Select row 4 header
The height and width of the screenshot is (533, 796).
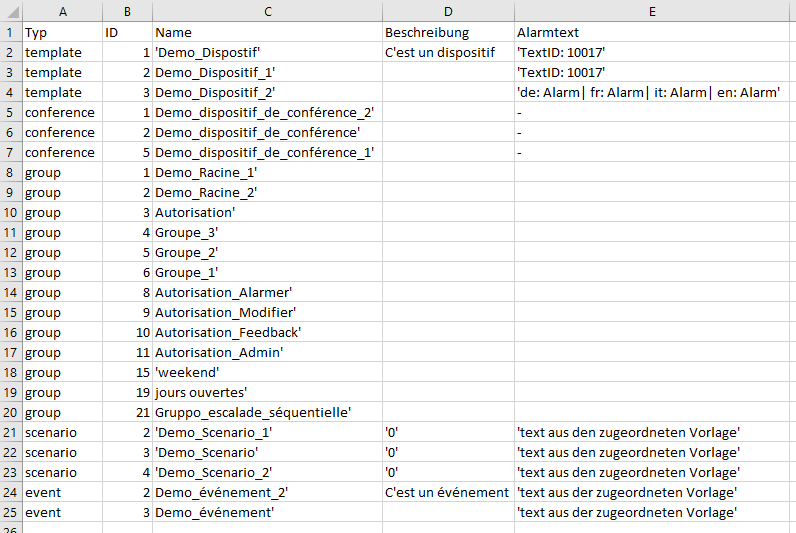pyautogui.click(x=11, y=92)
